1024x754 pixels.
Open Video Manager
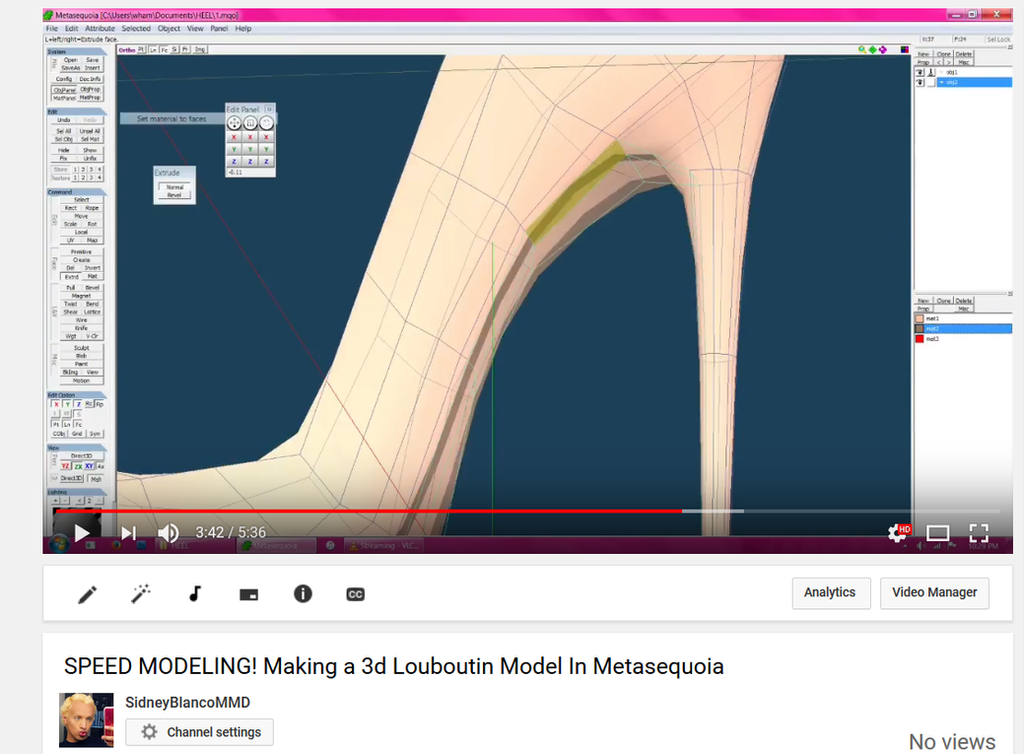coord(935,593)
